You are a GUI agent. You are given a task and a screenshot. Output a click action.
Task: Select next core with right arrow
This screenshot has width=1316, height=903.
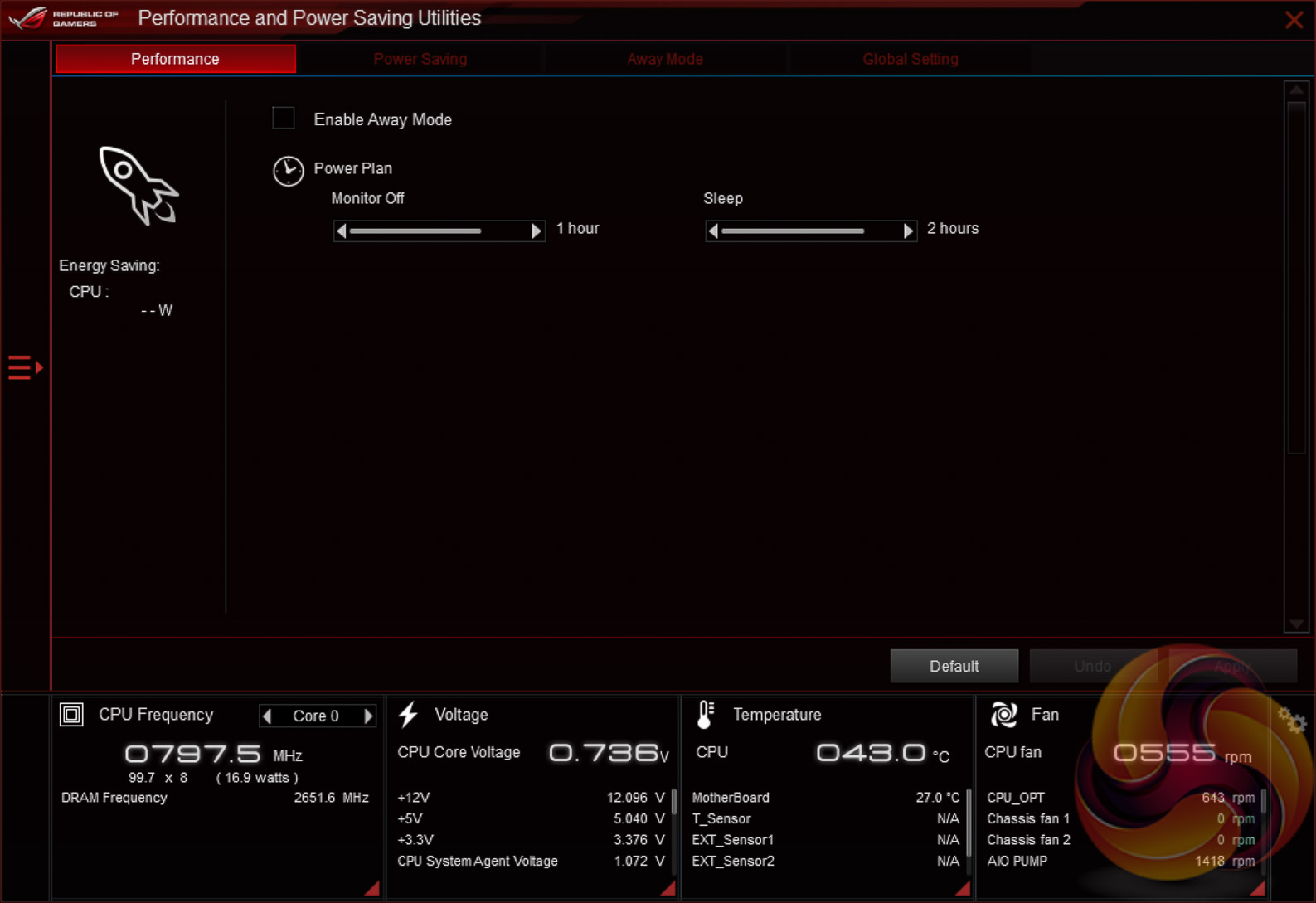coord(368,716)
